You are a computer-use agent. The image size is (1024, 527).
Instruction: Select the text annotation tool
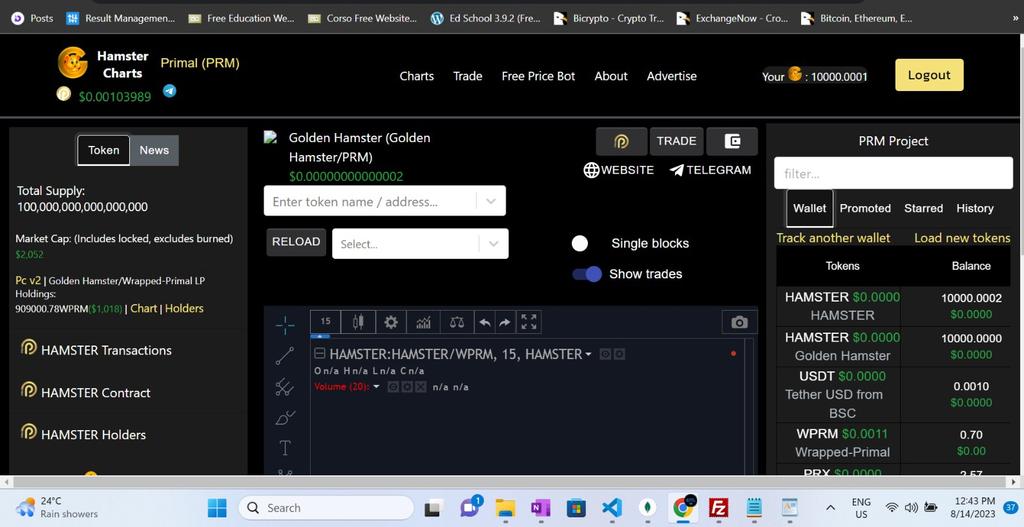coord(285,448)
